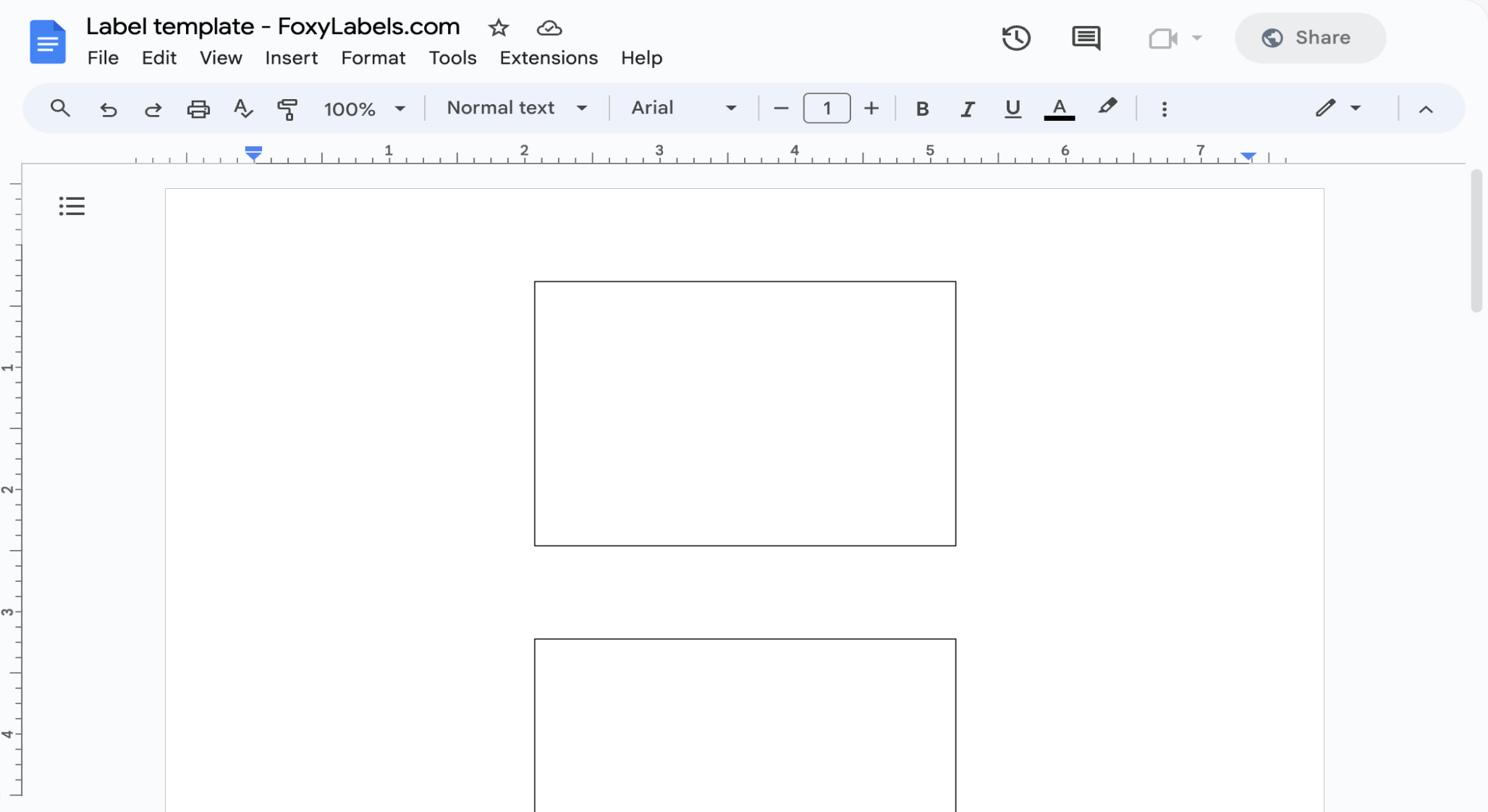Open the Edit menu
The width and height of the screenshot is (1488, 812).
click(159, 58)
